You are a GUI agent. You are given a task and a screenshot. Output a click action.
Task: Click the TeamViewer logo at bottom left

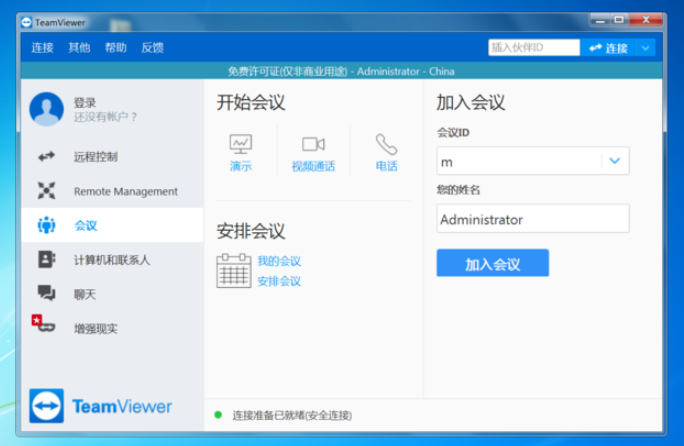click(x=47, y=406)
